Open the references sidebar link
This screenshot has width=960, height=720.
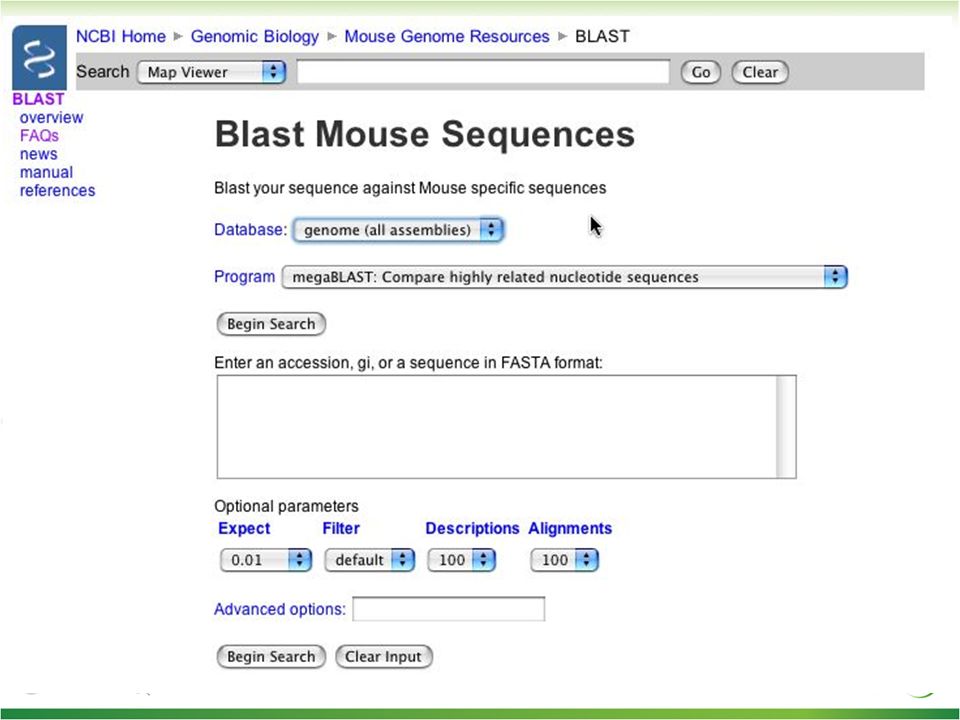[x=58, y=191]
